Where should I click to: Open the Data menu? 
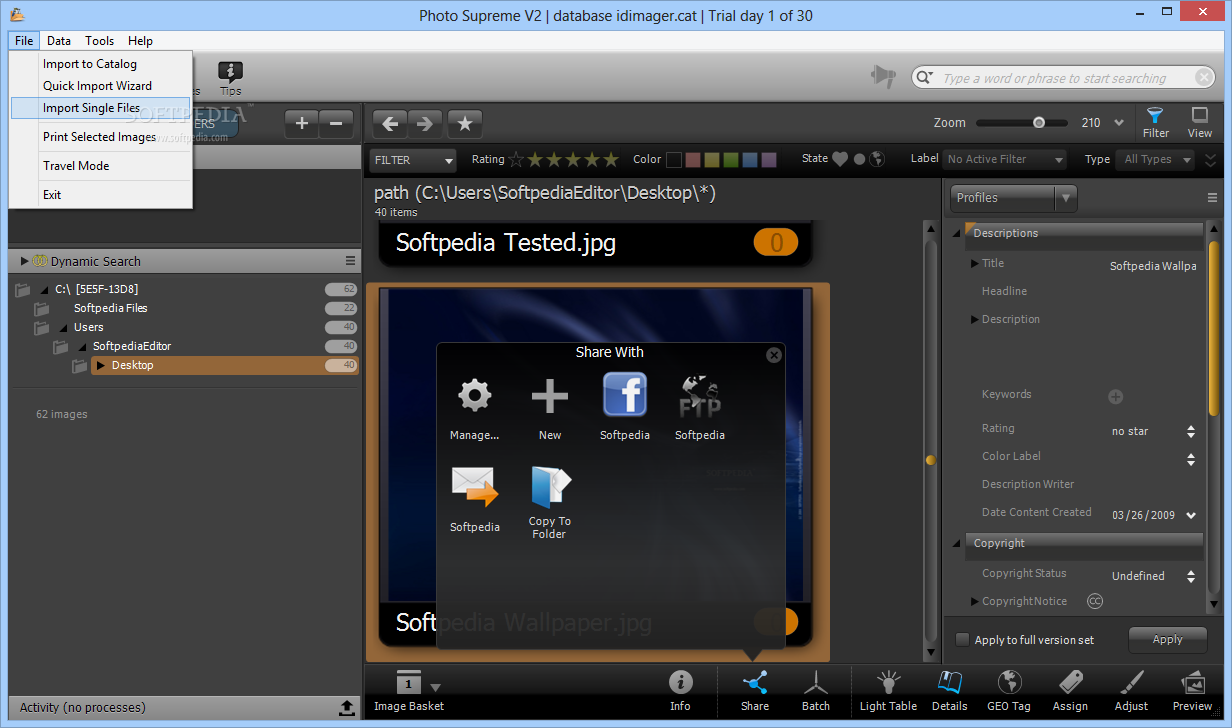pos(59,41)
